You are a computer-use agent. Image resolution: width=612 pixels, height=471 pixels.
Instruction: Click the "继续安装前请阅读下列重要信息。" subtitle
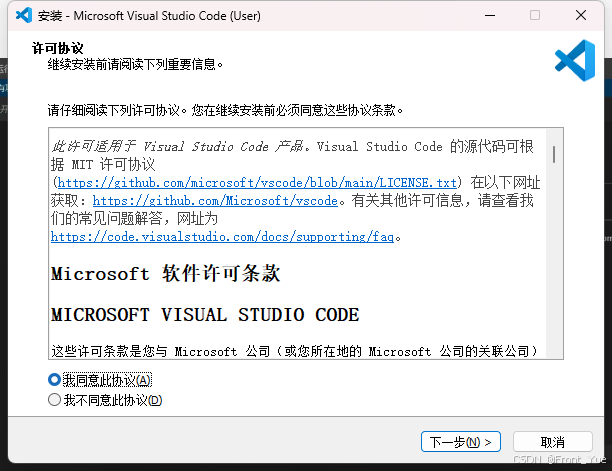[x=135, y=64]
